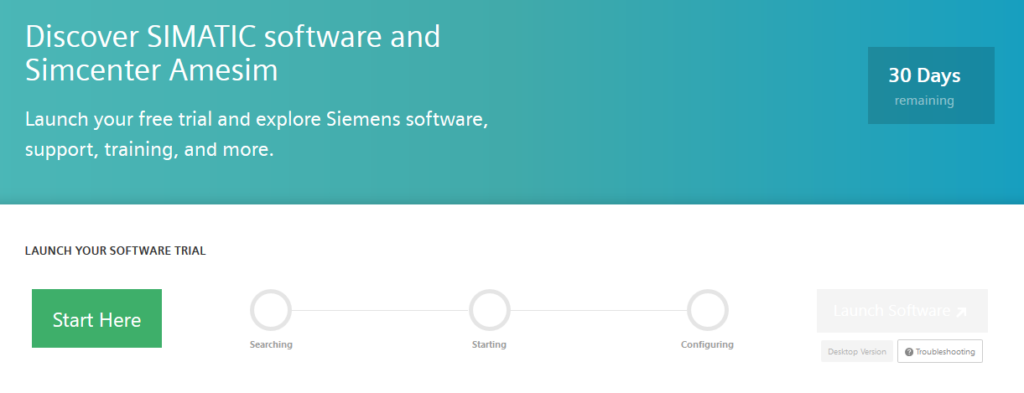Select the Desktop Version button
Viewport: 1024px width, 393px height.
pyautogui.click(x=857, y=351)
